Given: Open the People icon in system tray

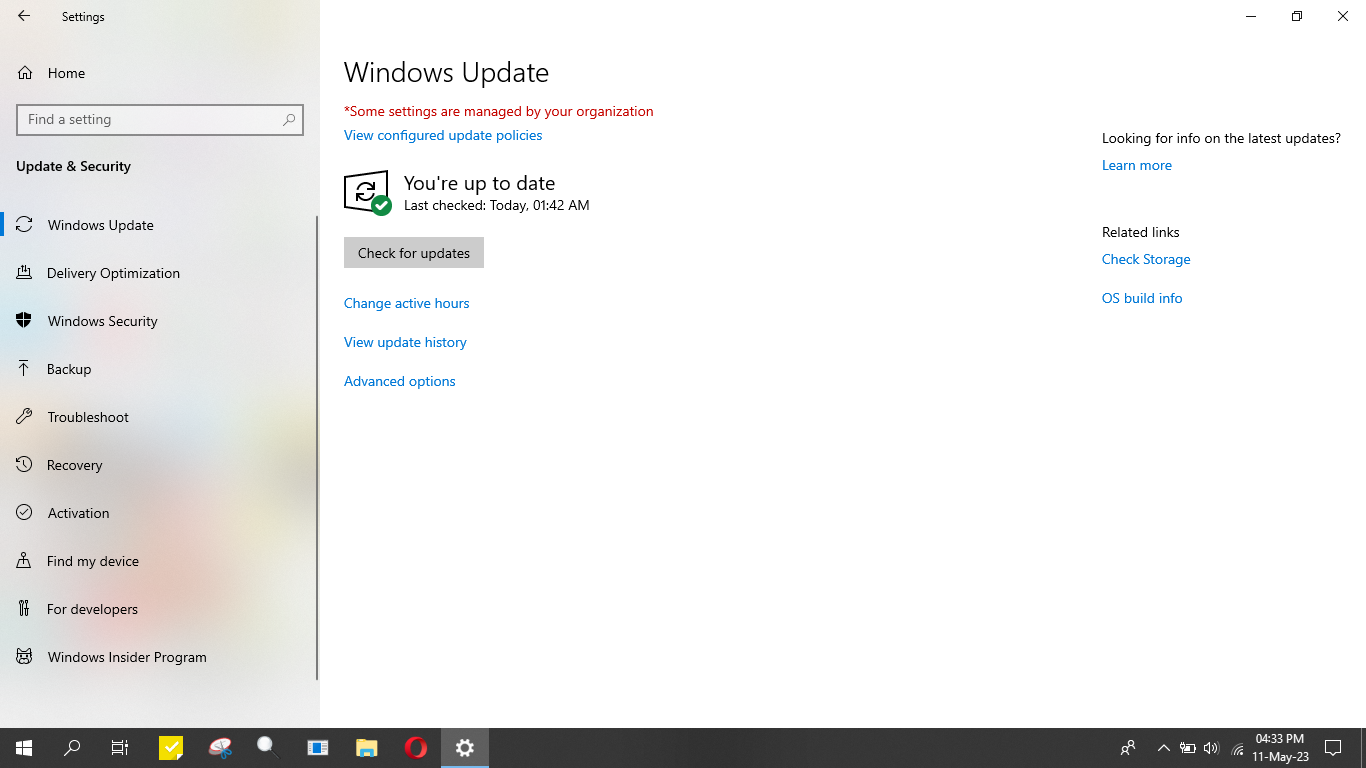Looking at the screenshot, I should pyautogui.click(x=1128, y=748).
